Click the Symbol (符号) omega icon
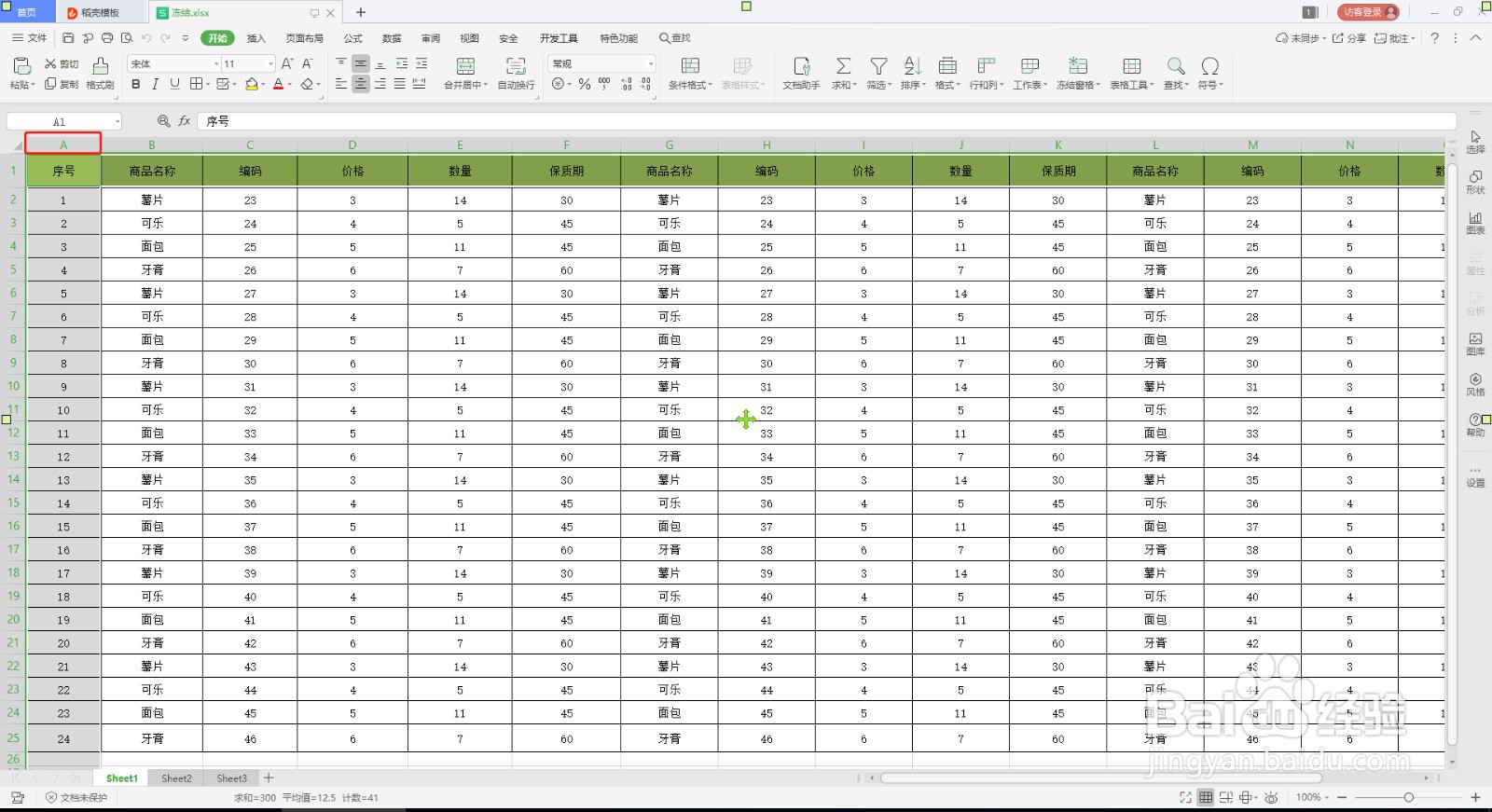The height and width of the screenshot is (812, 1492). (x=1210, y=66)
